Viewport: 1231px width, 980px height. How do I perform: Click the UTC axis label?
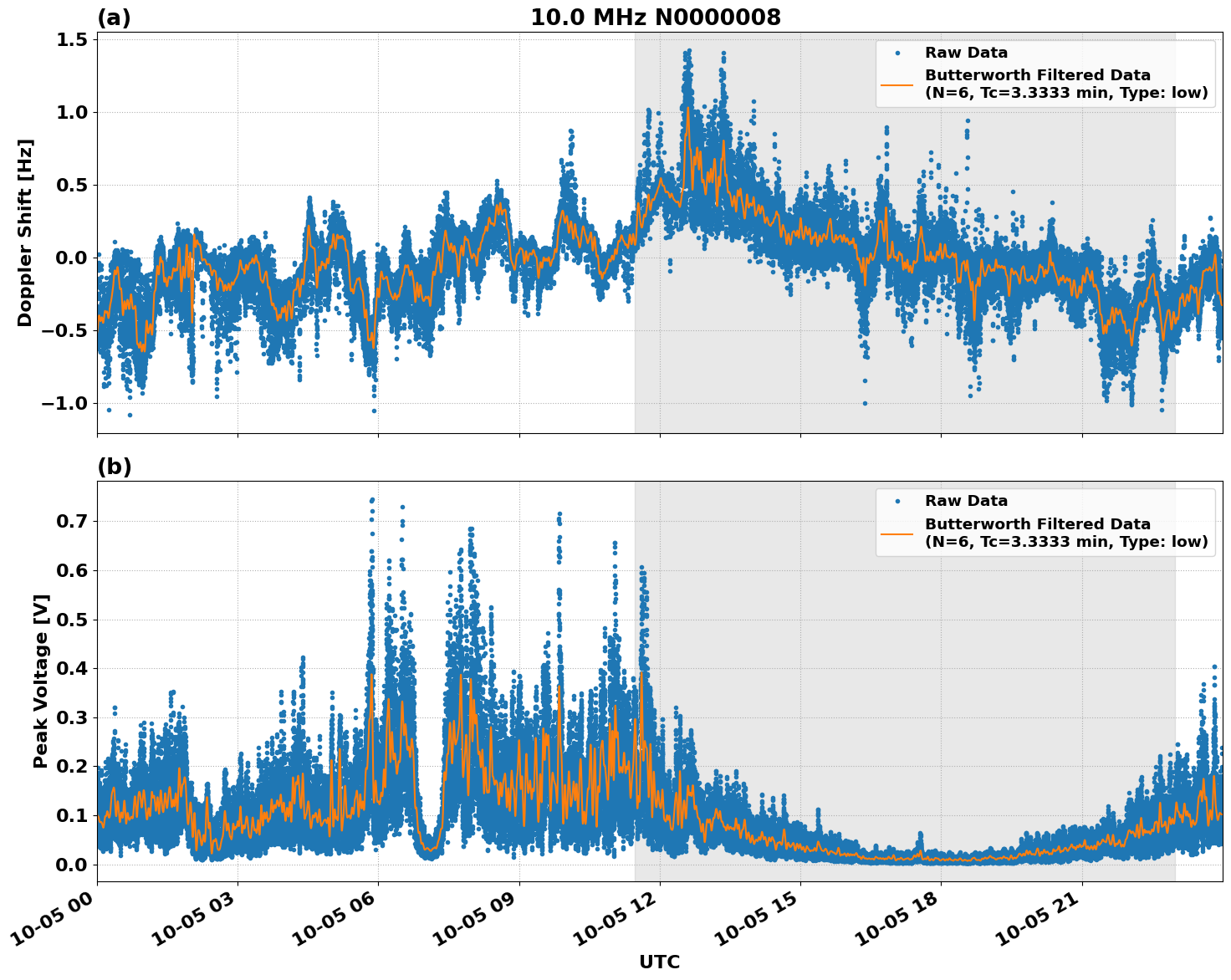coord(659,962)
